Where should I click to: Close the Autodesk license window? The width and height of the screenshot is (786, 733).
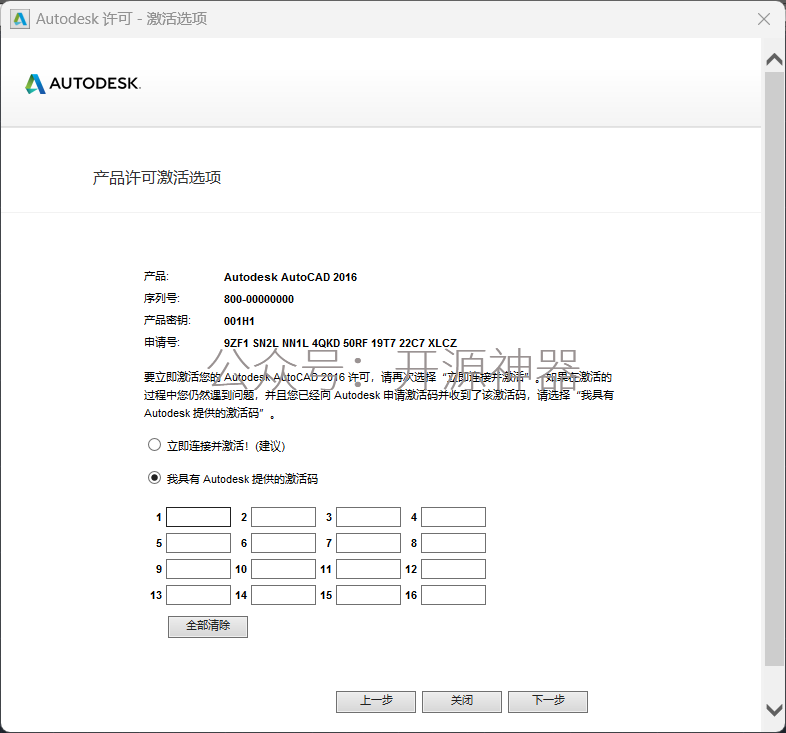coord(764,19)
